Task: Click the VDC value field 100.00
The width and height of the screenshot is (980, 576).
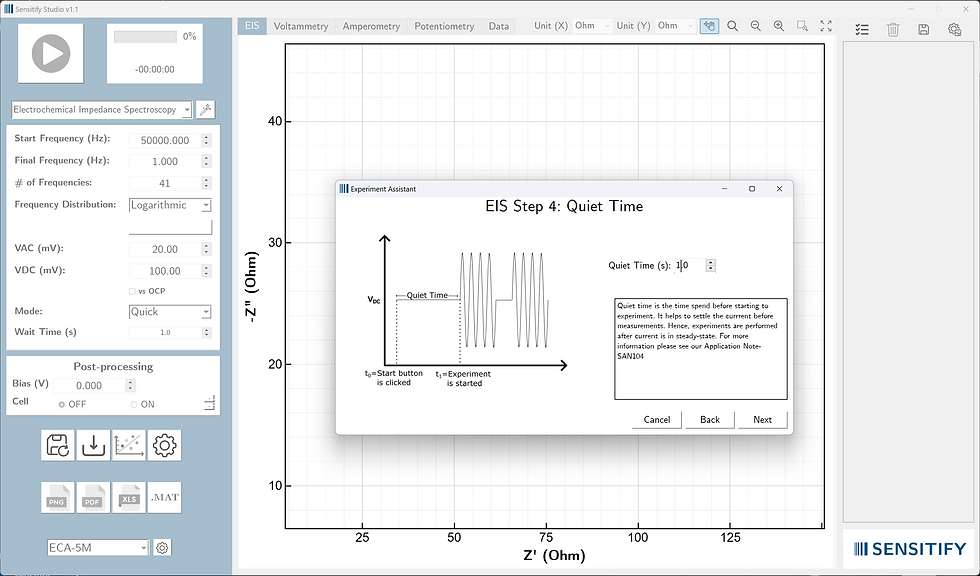Action: (165, 271)
